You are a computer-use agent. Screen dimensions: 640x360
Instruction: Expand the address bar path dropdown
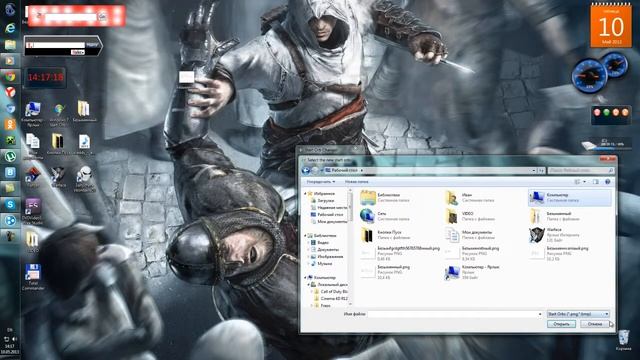tap(534, 170)
